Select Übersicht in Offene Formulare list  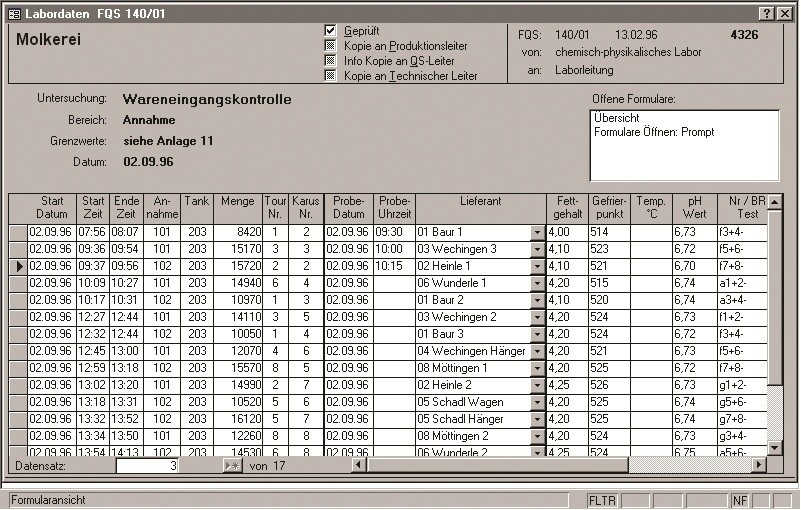[616, 118]
